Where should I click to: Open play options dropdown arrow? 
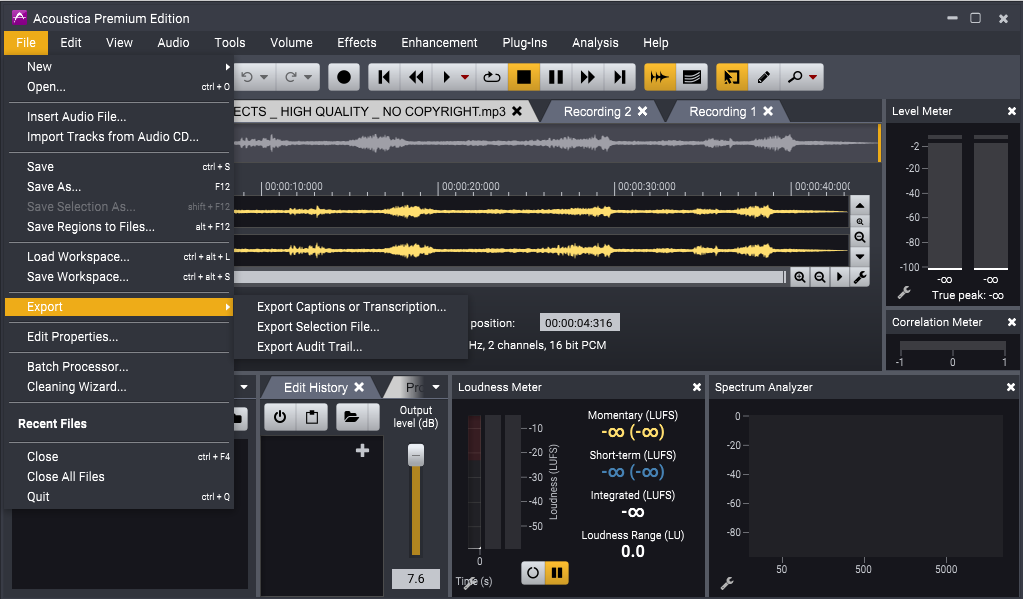465,77
